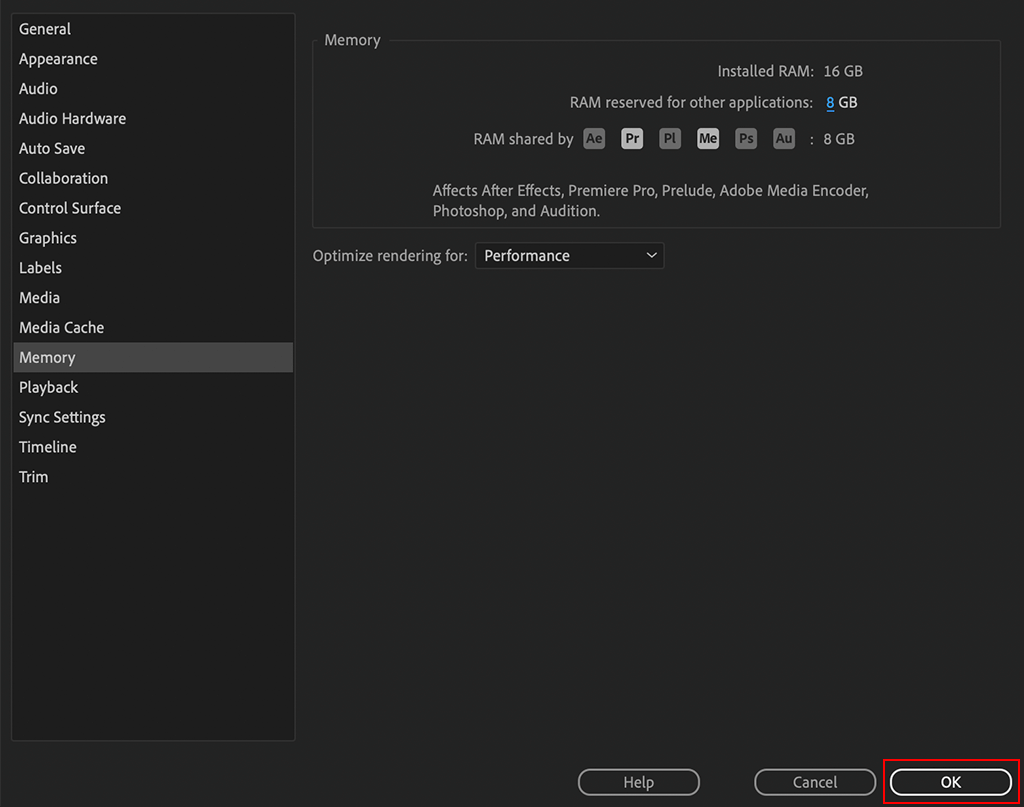Screen dimensions: 1024x807
Task: Open the Optimize rendering for dropdown
Action: click(x=569, y=255)
